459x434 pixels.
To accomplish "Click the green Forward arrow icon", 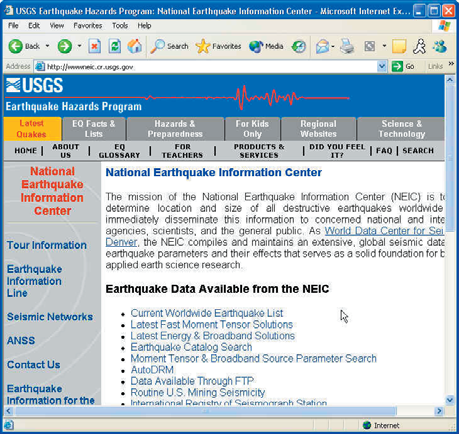I will coord(65,46).
